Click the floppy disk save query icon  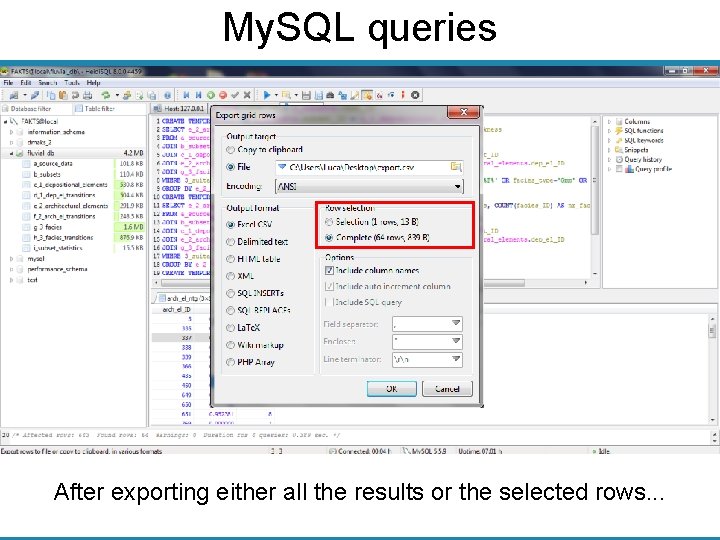[x=306, y=95]
